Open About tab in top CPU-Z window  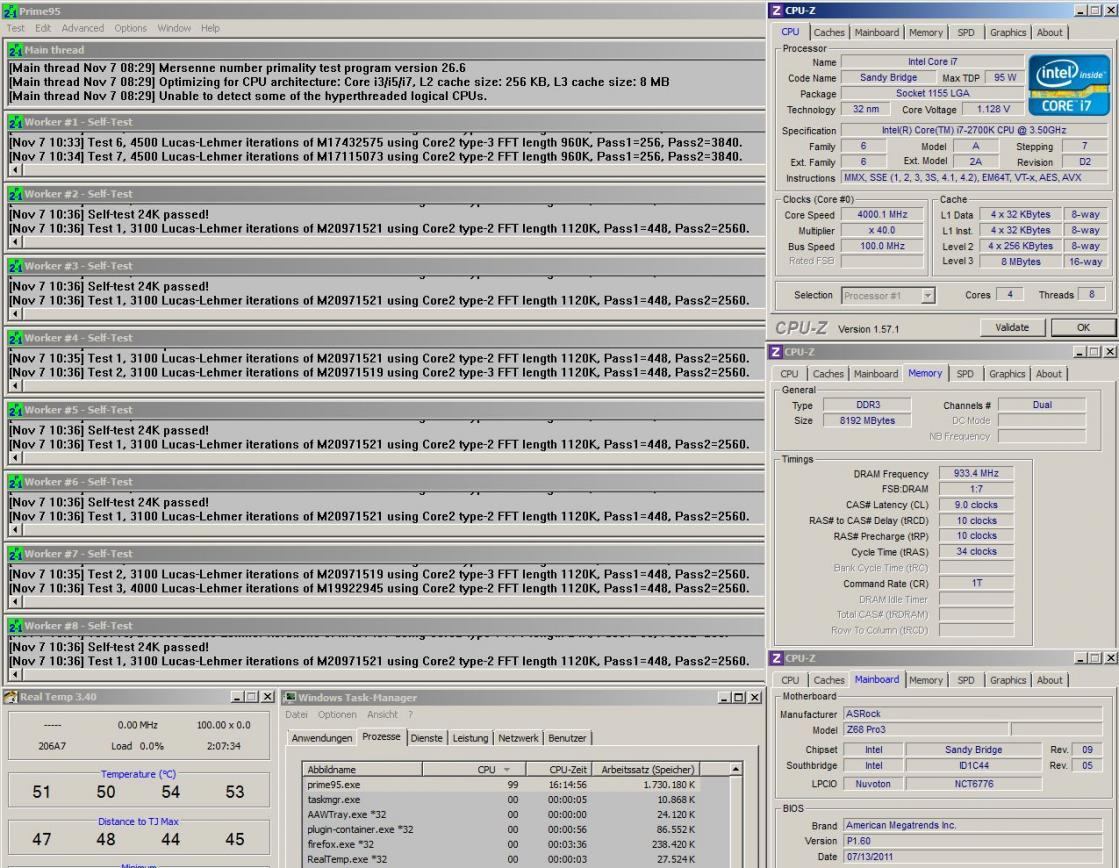click(x=1049, y=33)
